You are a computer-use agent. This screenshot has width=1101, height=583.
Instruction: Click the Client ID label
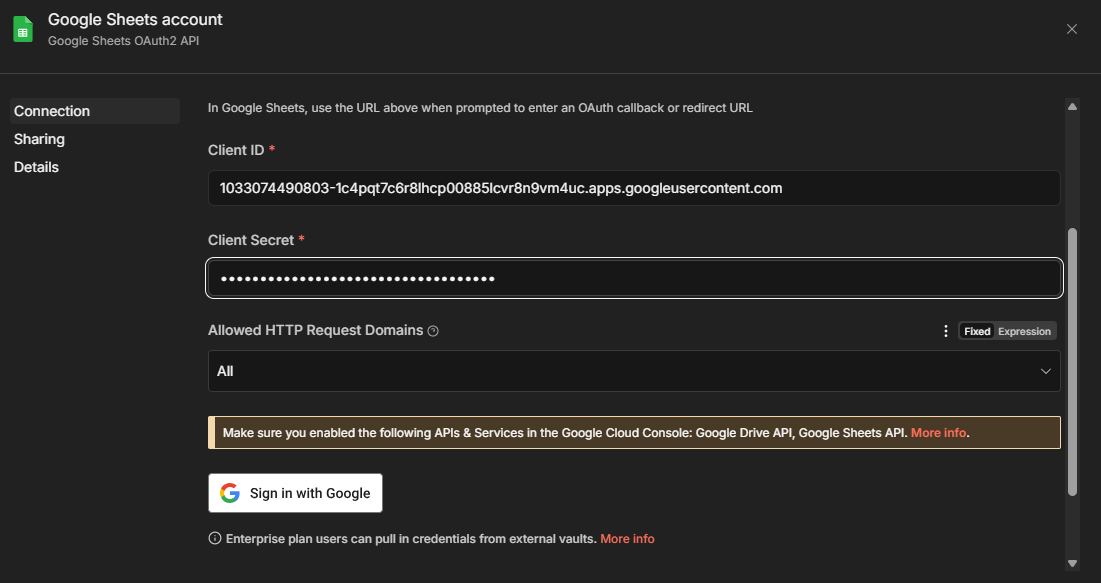tap(236, 150)
